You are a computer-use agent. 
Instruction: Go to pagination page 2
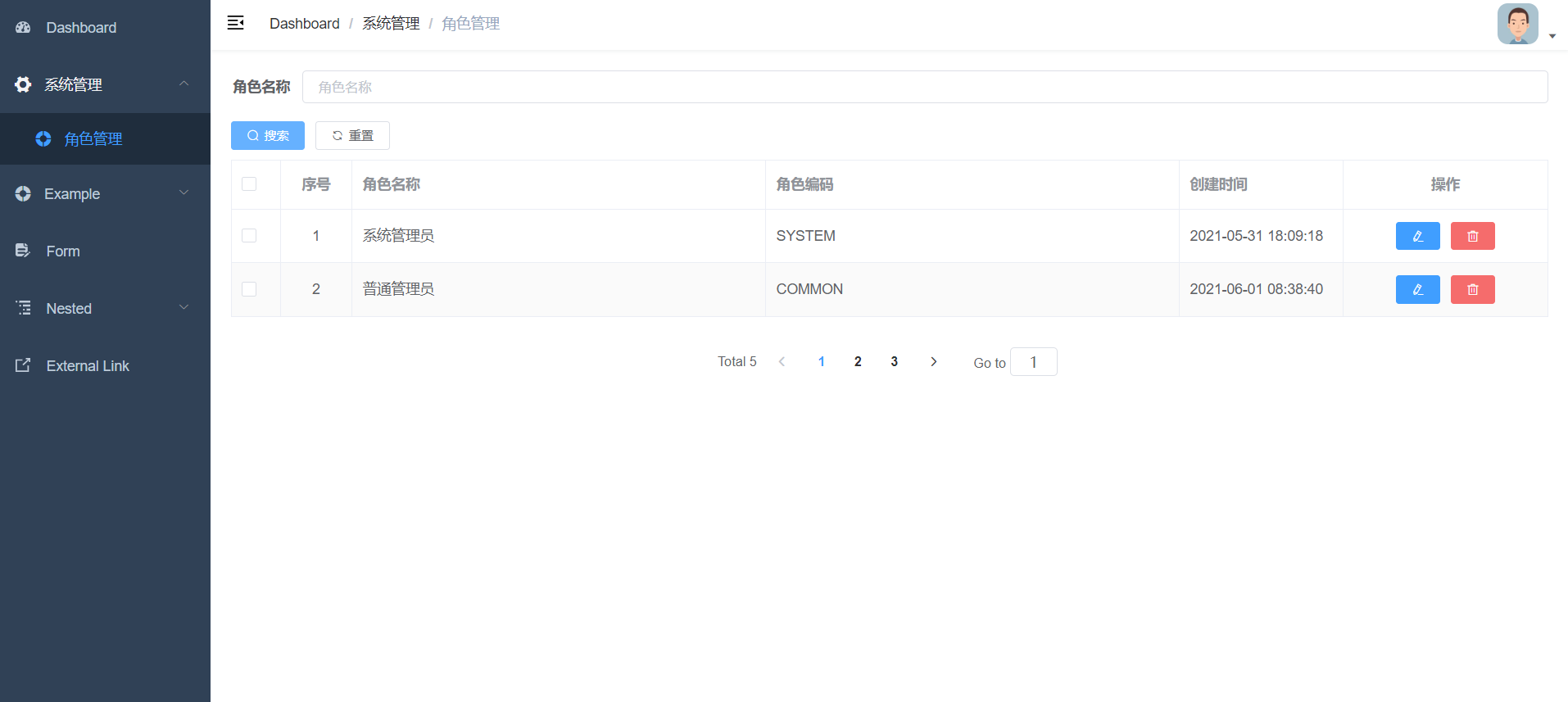pos(858,361)
